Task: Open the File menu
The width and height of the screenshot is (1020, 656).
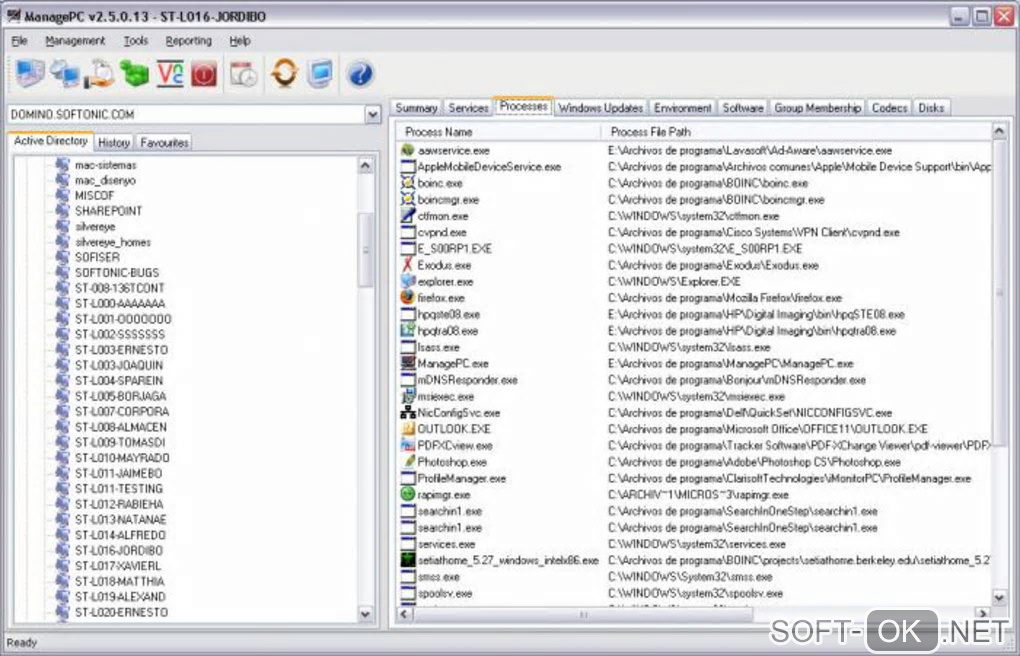Action: coord(20,40)
